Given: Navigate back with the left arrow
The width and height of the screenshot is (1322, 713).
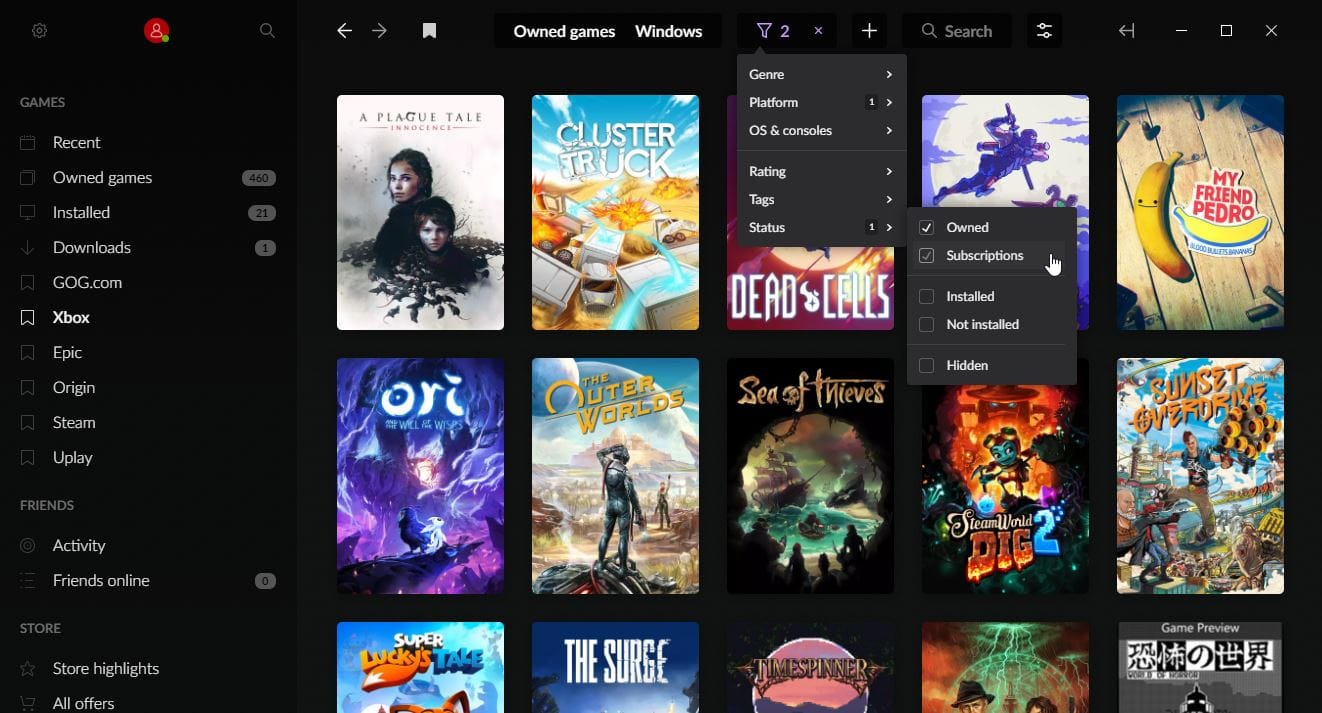Looking at the screenshot, I should pyautogui.click(x=344, y=30).
